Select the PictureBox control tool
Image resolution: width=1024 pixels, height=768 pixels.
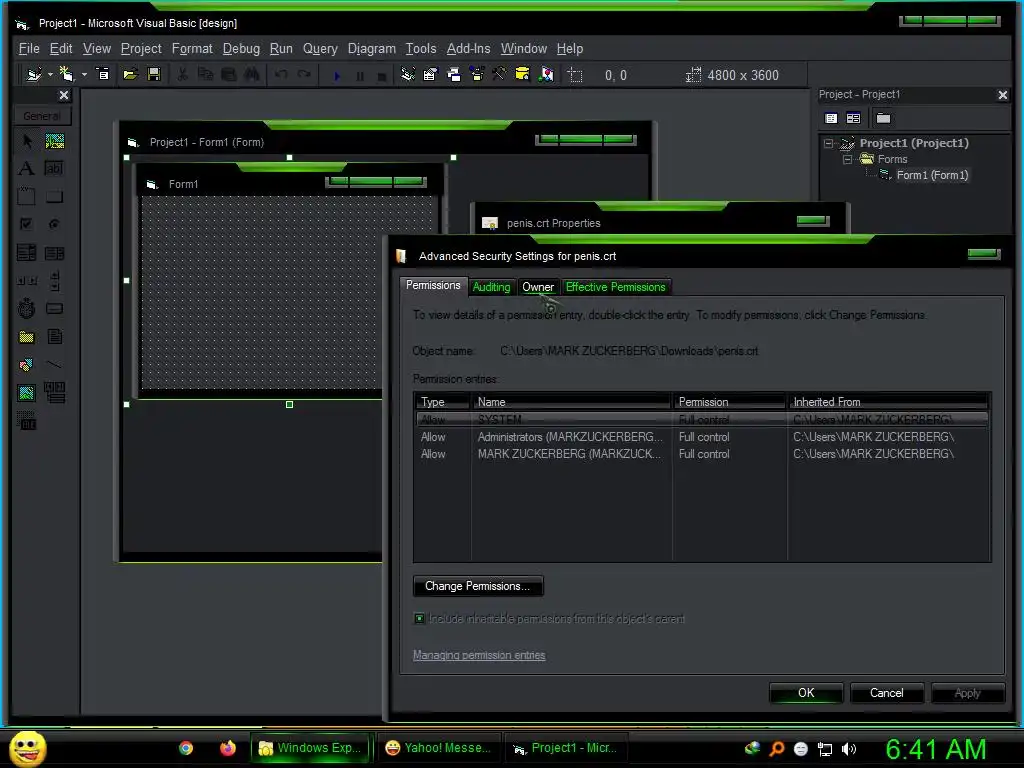pyautogui.click(x=55, y=141)
